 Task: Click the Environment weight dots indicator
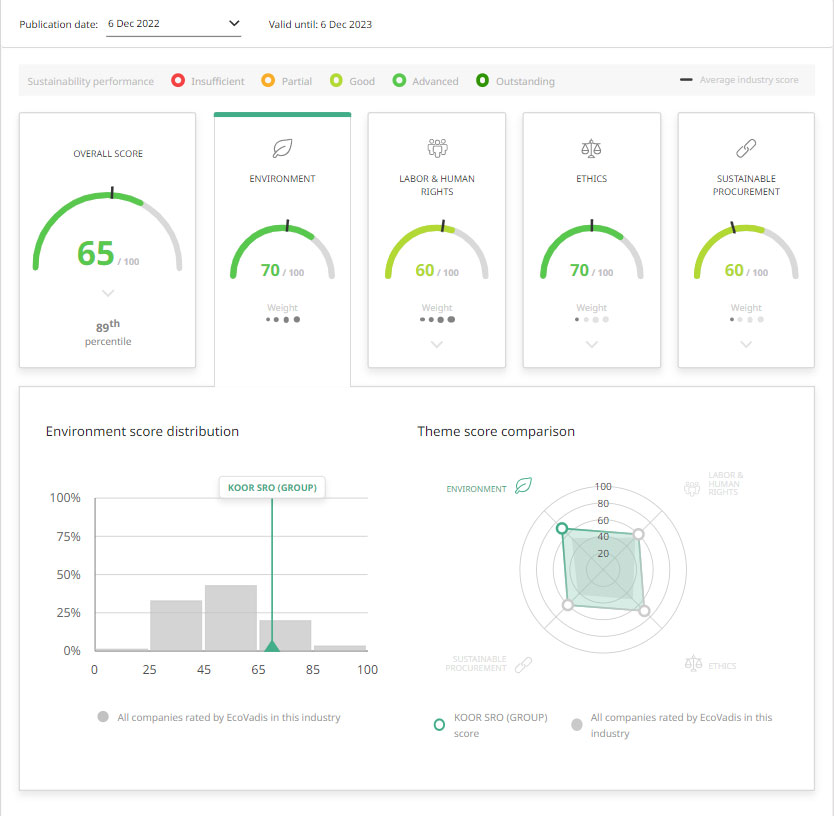click(283, 320)
